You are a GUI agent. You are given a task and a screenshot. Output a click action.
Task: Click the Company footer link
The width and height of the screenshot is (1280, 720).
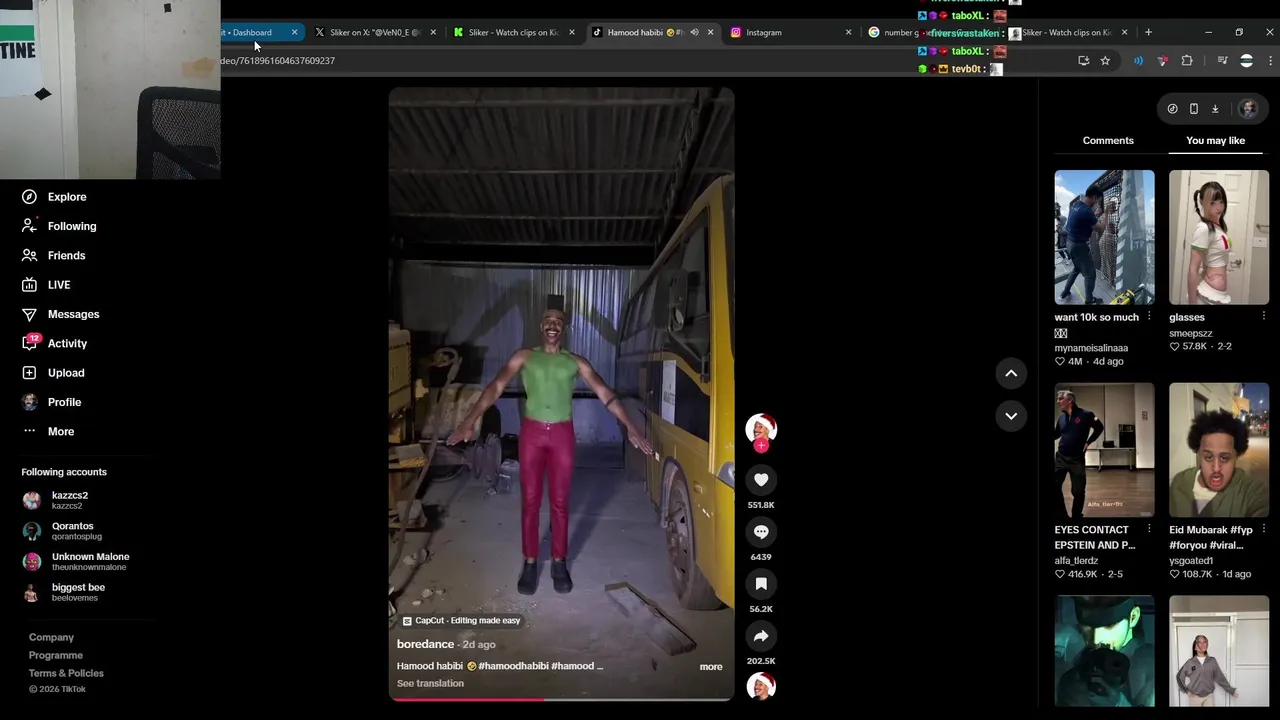point(51,638)
